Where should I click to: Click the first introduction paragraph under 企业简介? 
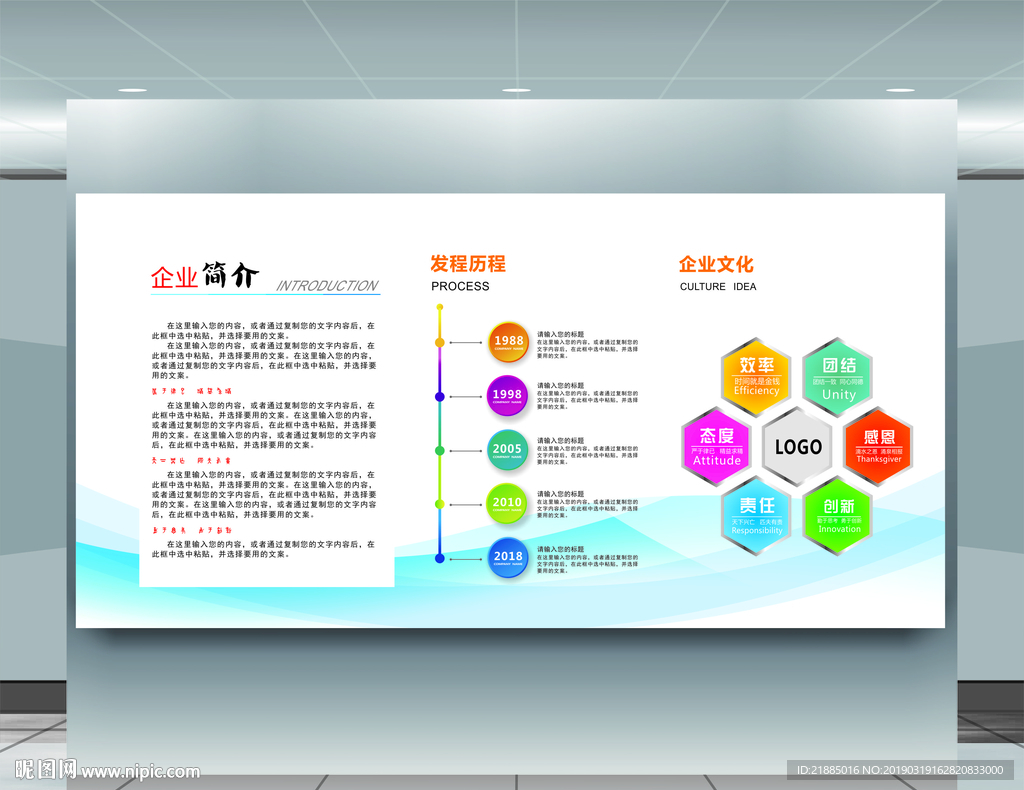[264, 330]
